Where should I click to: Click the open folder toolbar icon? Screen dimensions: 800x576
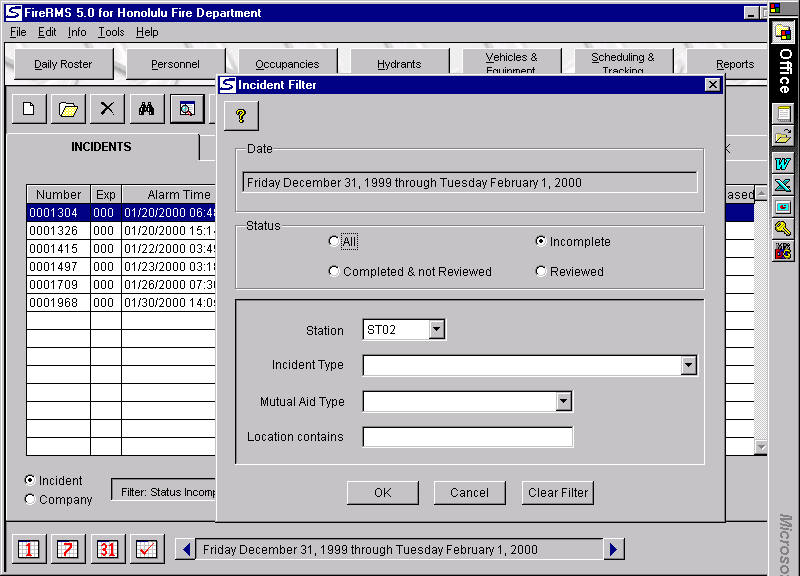[x=68, y=109]
